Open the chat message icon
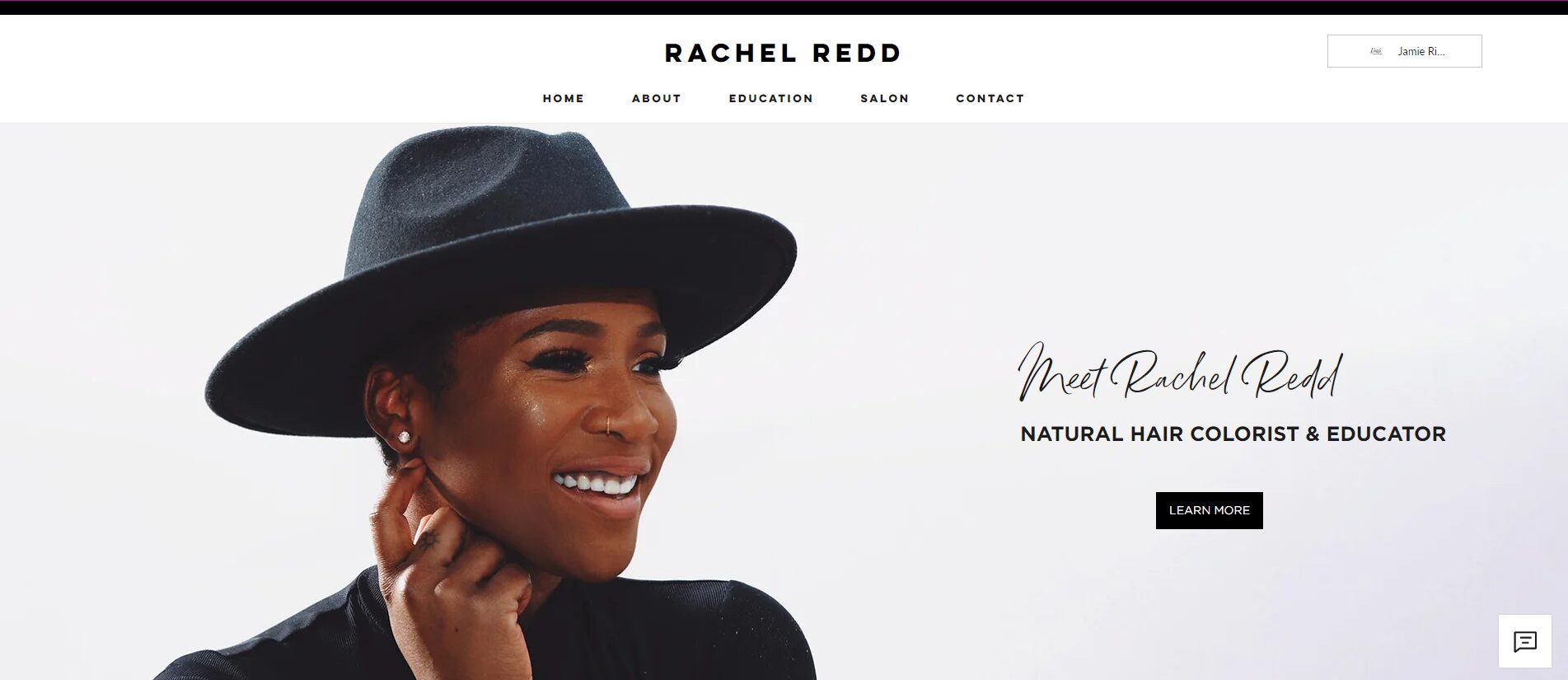 click(1524, 641)
